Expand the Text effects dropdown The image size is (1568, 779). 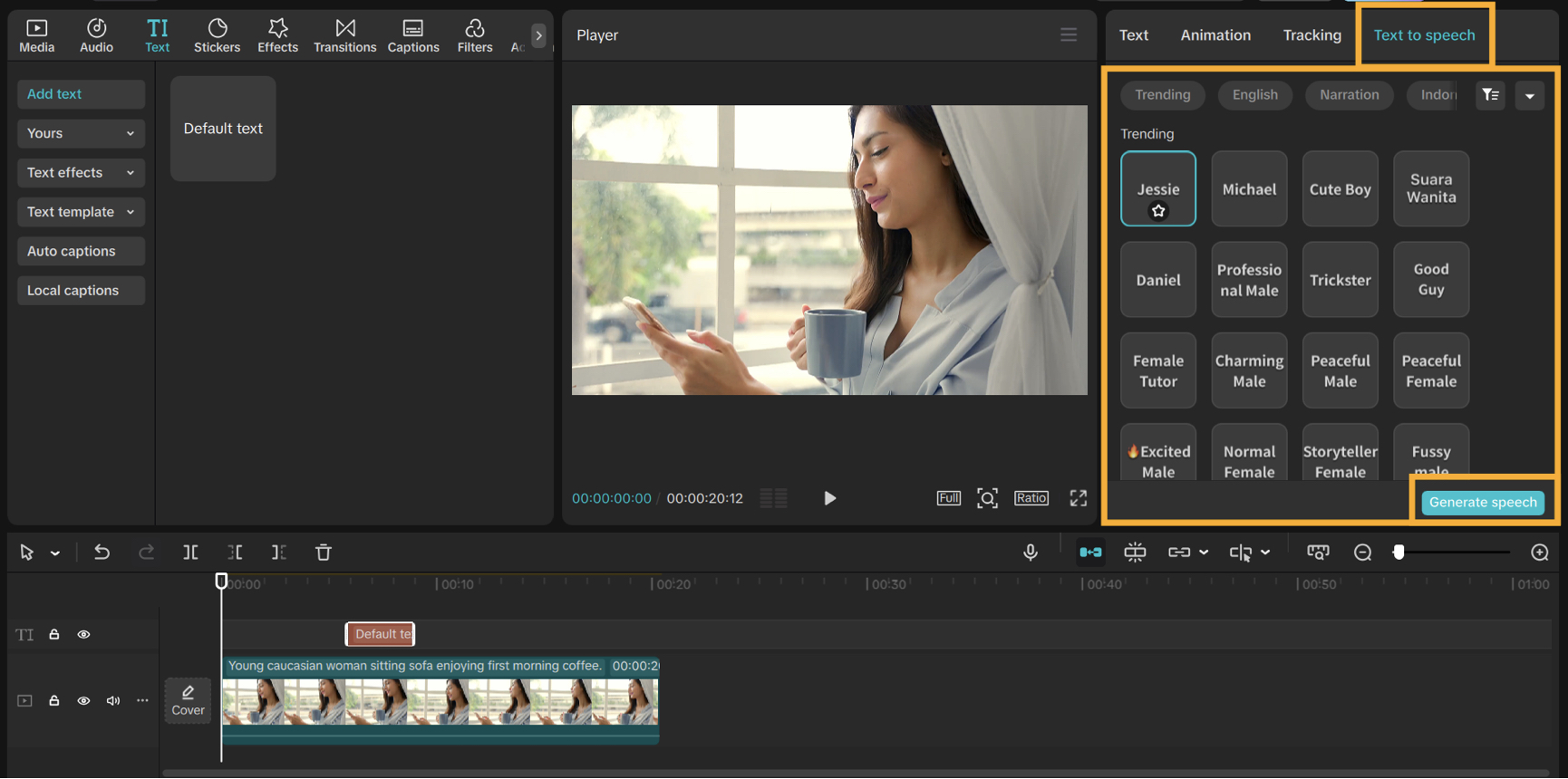coord(81,173)
